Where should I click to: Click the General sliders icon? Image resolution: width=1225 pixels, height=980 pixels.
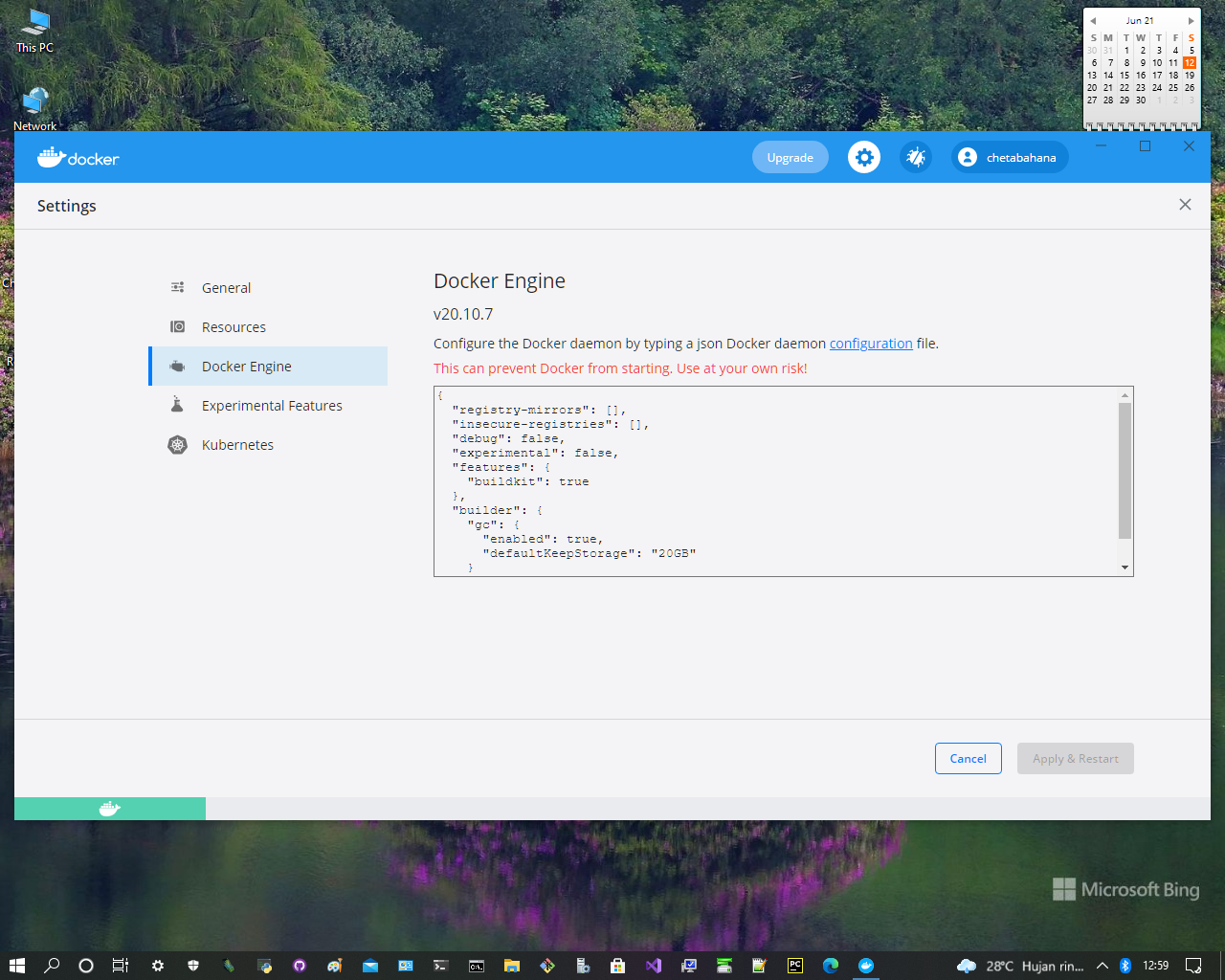click(x=177, y=287)
